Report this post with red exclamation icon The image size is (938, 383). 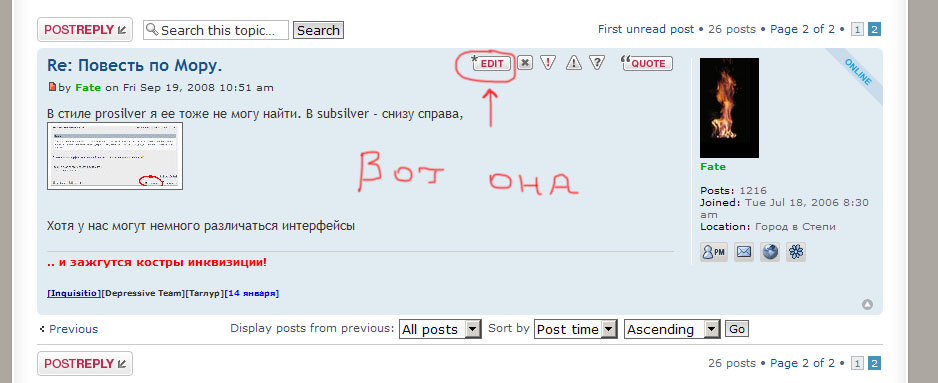[x=548, y=62]
